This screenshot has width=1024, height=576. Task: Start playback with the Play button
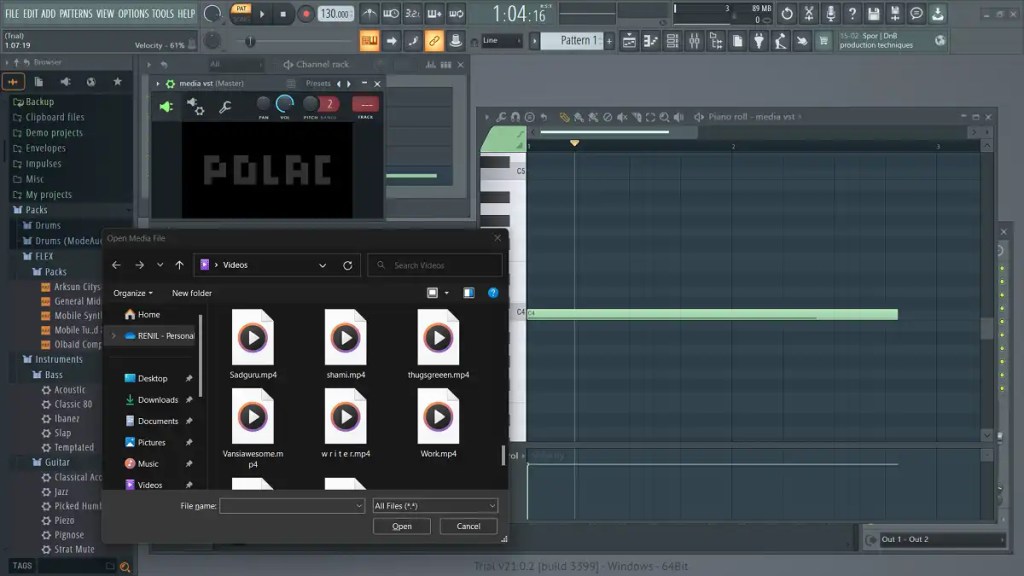(x=262, y=14)
